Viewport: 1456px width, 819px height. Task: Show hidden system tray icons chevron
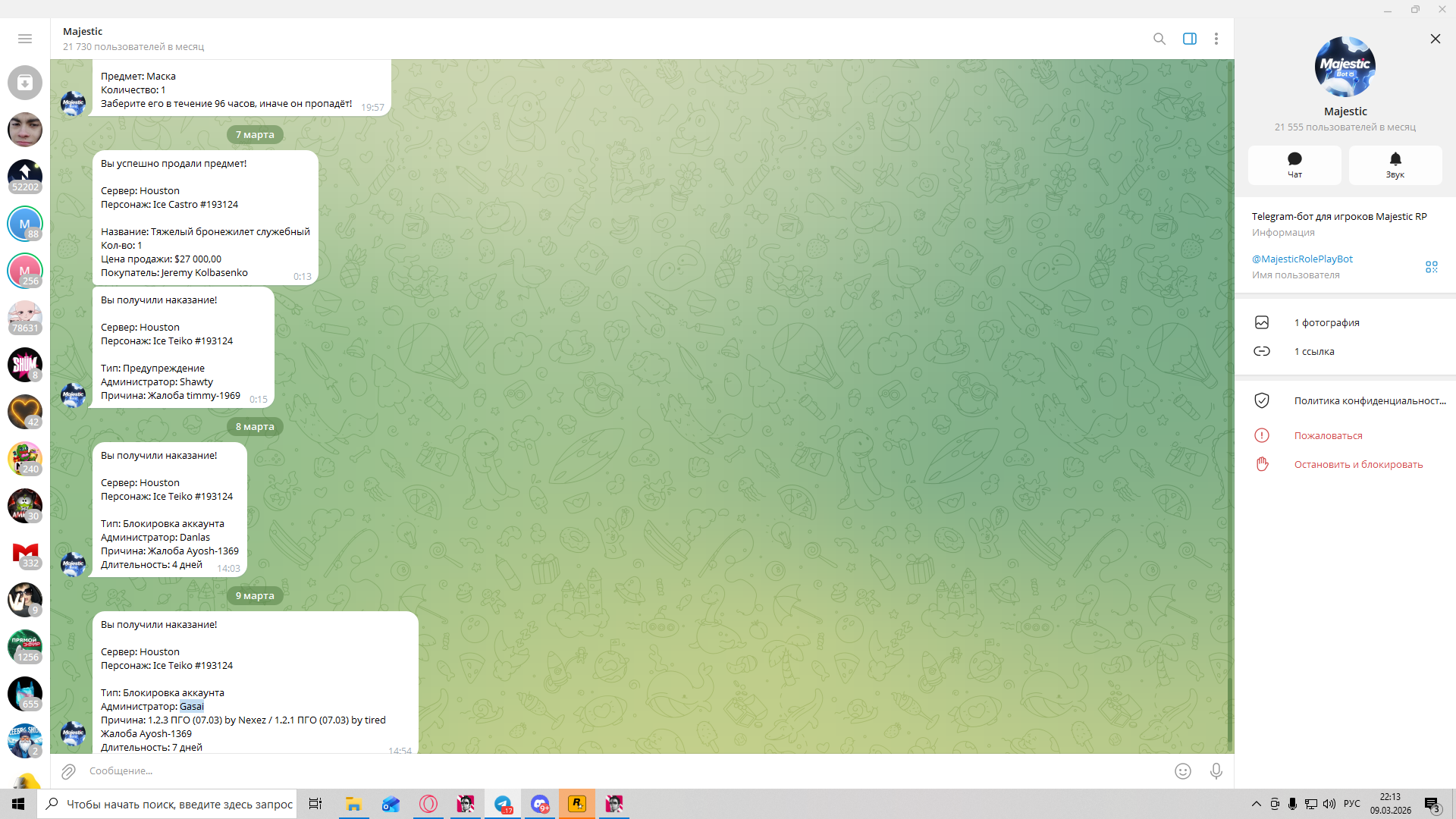click(1256, 804)
